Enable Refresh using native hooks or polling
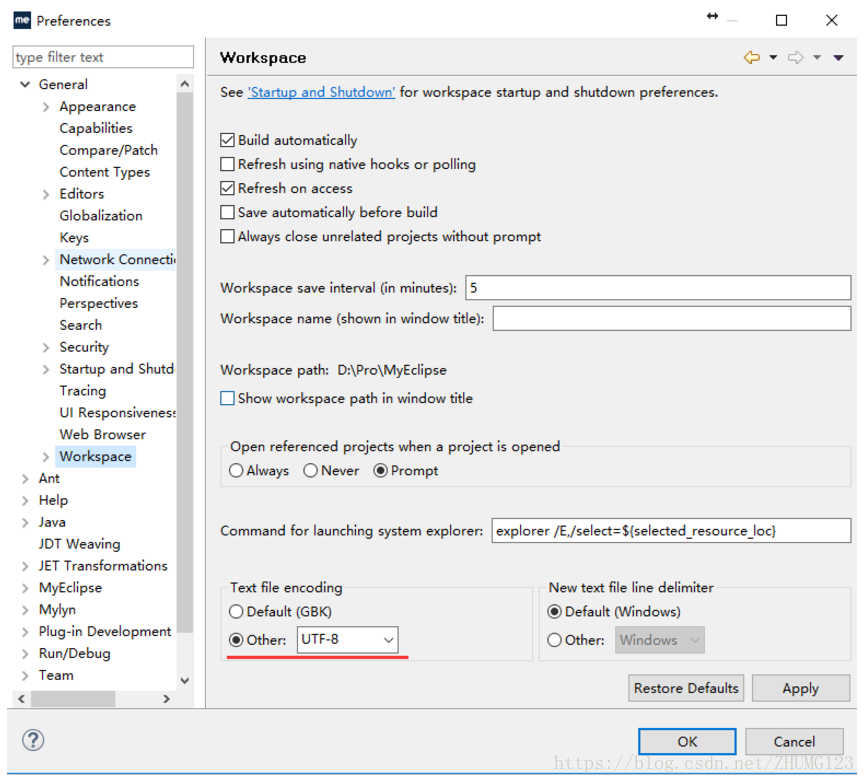Screen dimensions: 865x783 pos(227,164)
